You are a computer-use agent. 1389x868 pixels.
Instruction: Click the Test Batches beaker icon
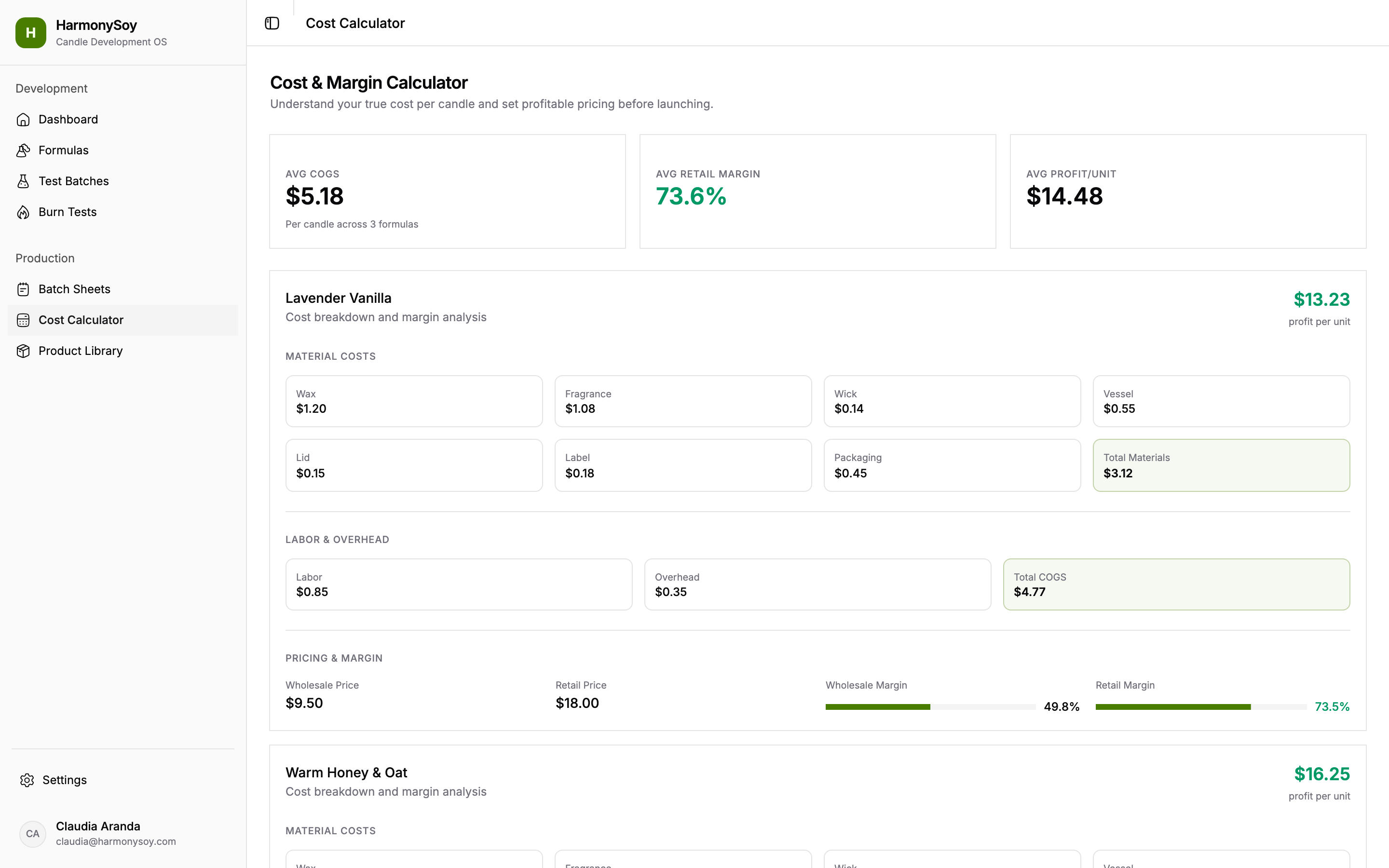tap(23, 181)
